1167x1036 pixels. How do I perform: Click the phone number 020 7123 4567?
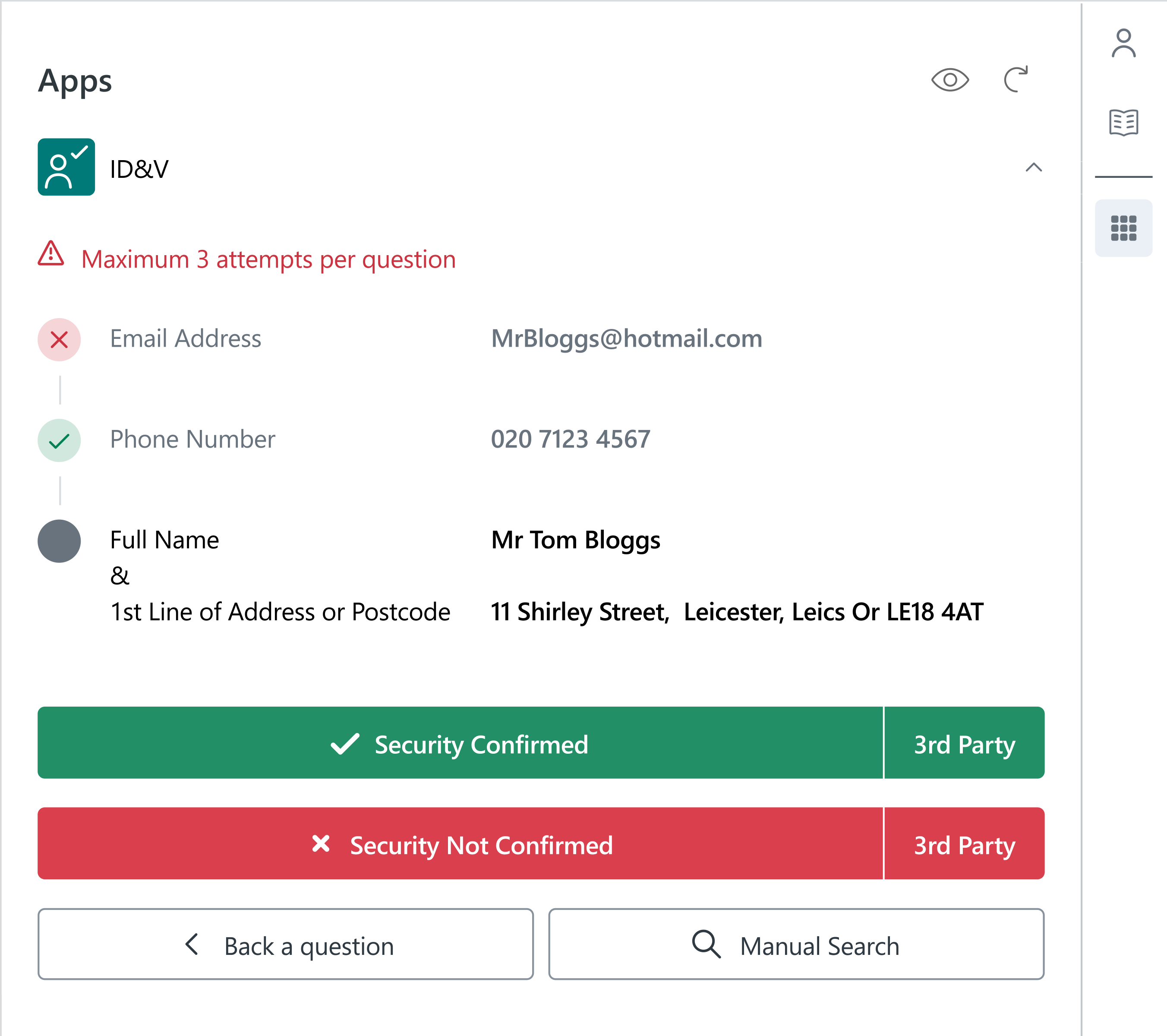[571, 439]
